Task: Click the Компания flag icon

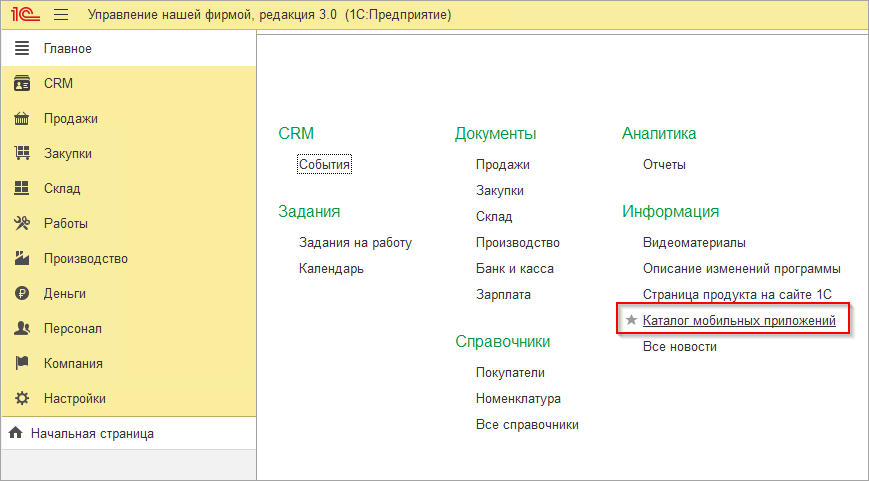Action: 22,364
